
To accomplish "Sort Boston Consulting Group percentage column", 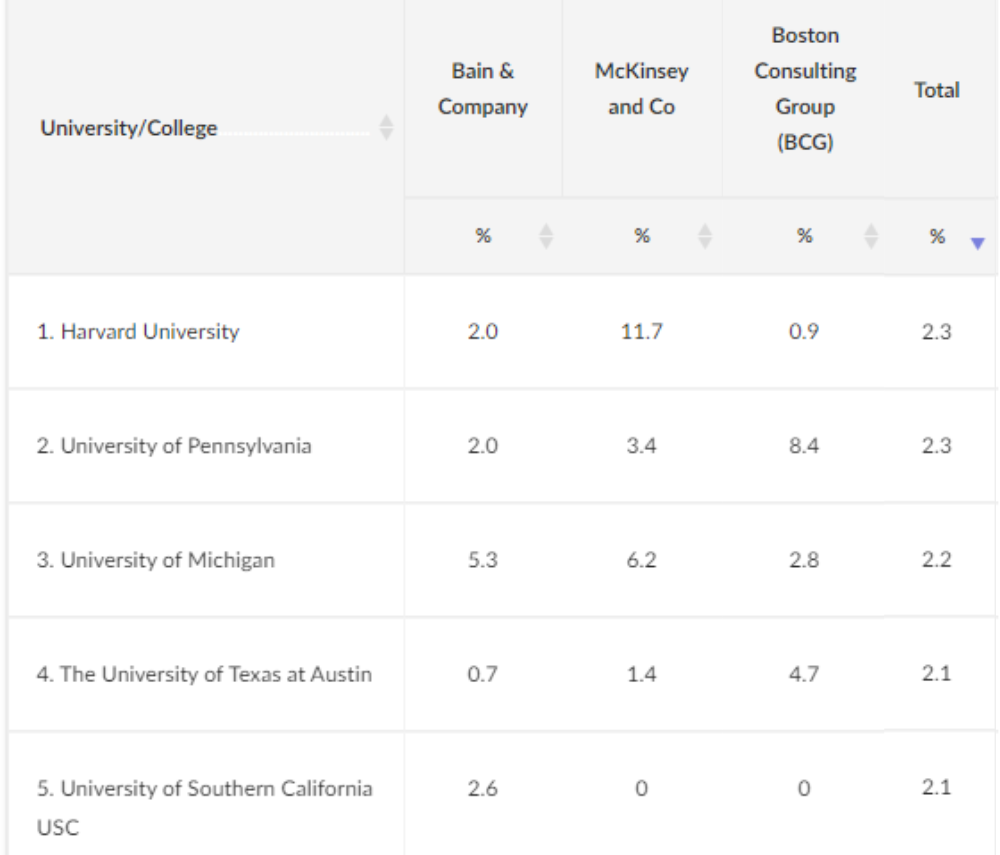I will [x=871, y=236].
